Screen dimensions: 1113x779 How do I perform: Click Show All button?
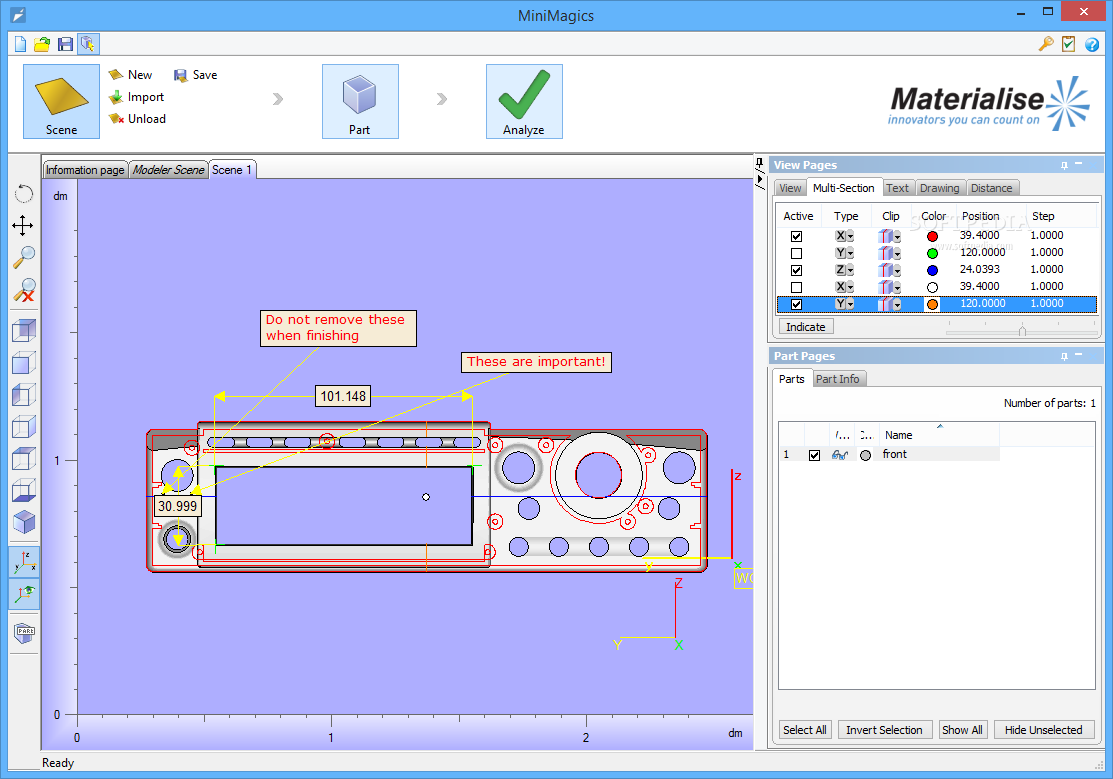(x=962, y=730)
